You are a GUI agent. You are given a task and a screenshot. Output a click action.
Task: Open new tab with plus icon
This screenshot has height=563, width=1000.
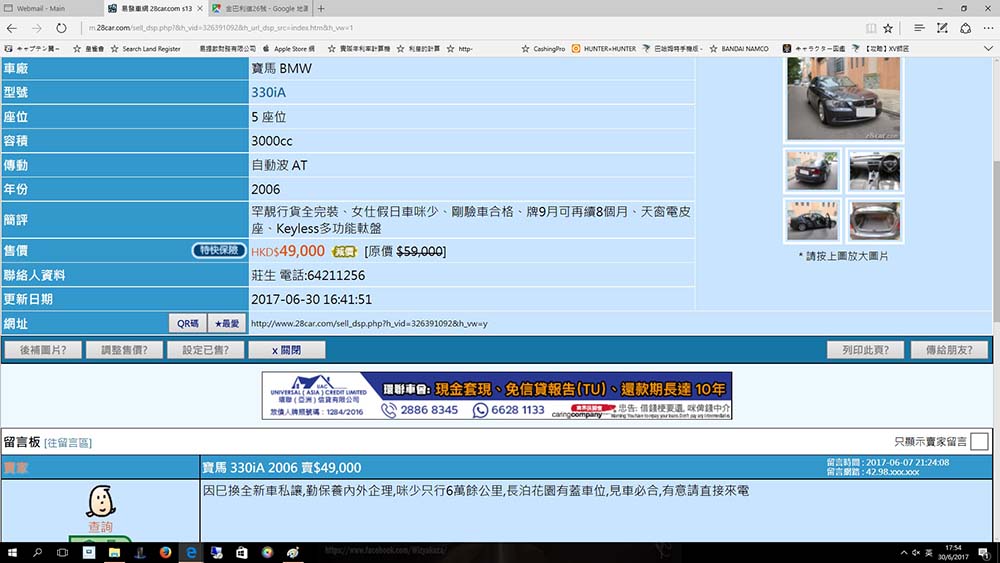pos(321,8)
